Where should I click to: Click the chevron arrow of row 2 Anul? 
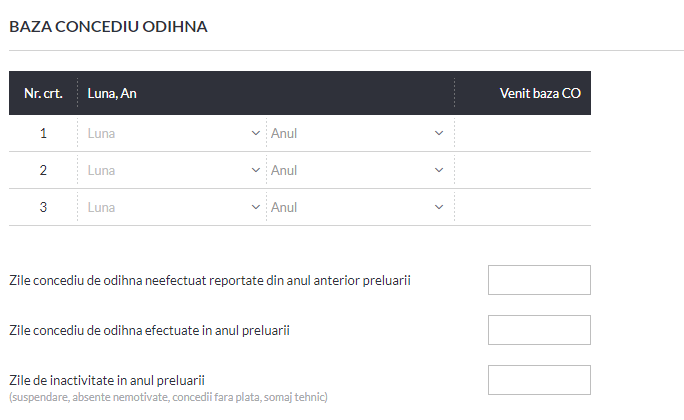tap(439, 170)
